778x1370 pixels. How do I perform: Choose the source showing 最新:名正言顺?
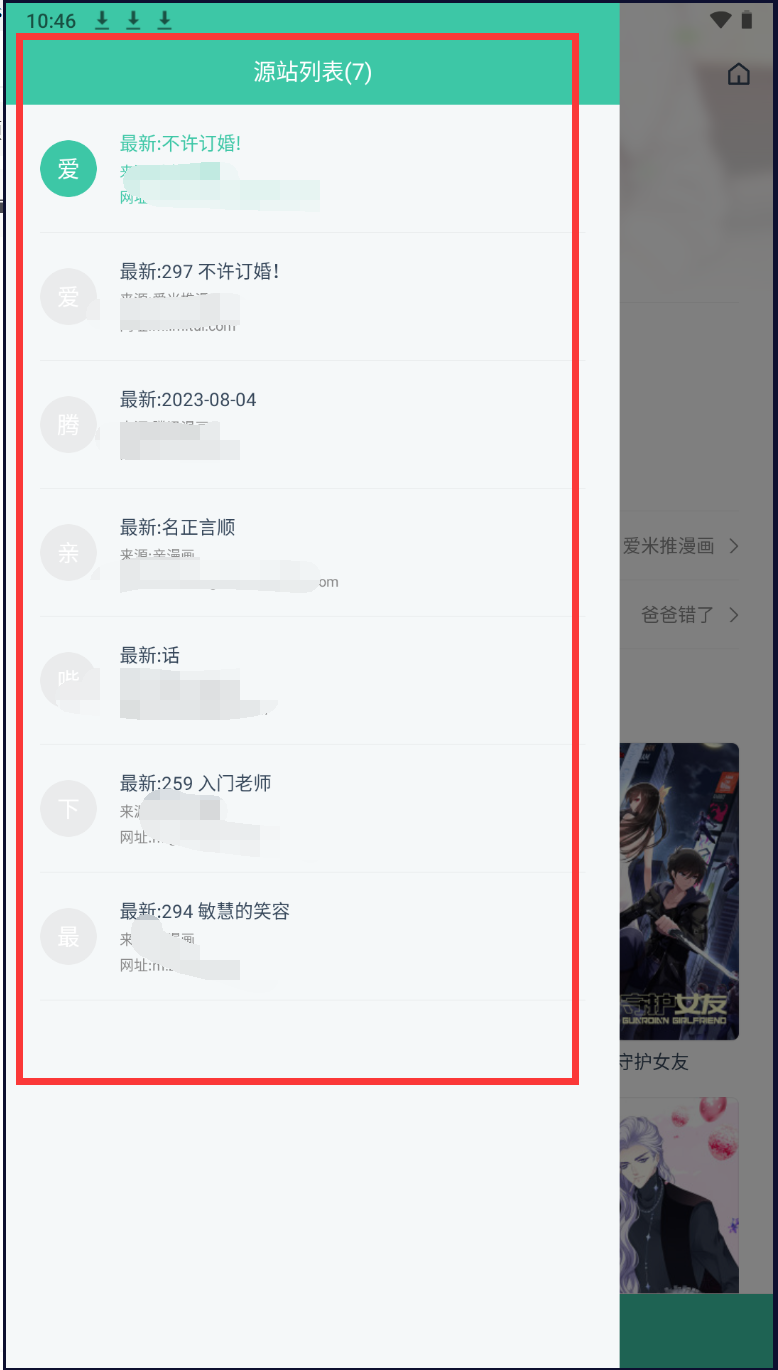tap(306, 553)
